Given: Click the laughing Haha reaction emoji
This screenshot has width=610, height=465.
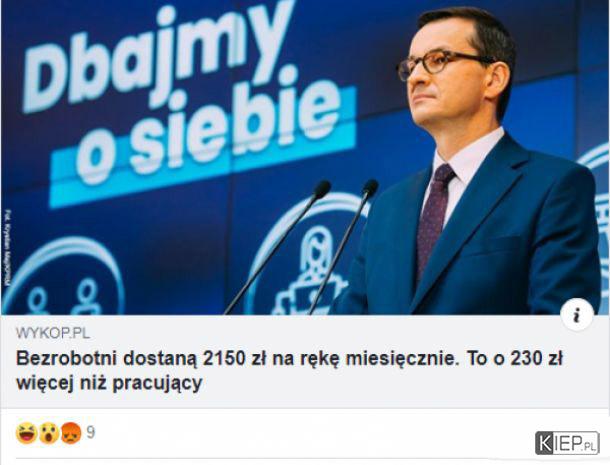Looking at the screenshot, I should pos(26,433).
